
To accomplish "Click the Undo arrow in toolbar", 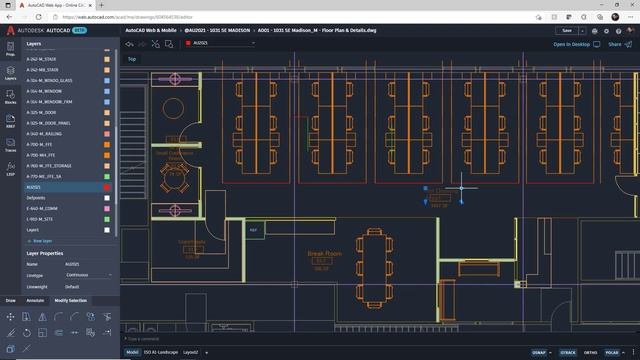I will [x=129, y=44].
